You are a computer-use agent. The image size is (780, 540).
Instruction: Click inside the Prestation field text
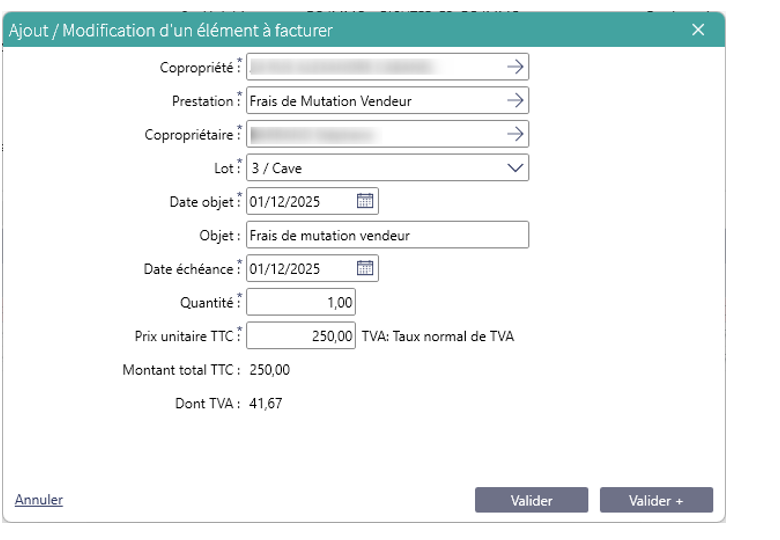click(x=376, y=100)
